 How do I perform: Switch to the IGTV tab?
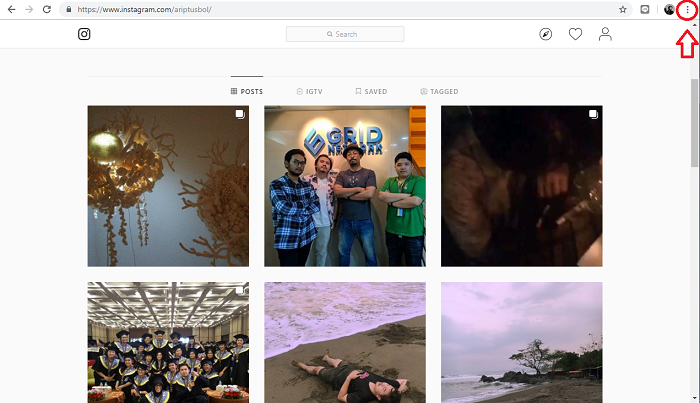click(x=309, y=91)
